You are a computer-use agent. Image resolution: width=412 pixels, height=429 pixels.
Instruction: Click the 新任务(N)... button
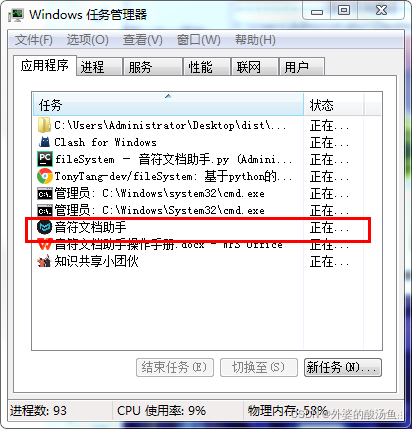tap(343, 368)
